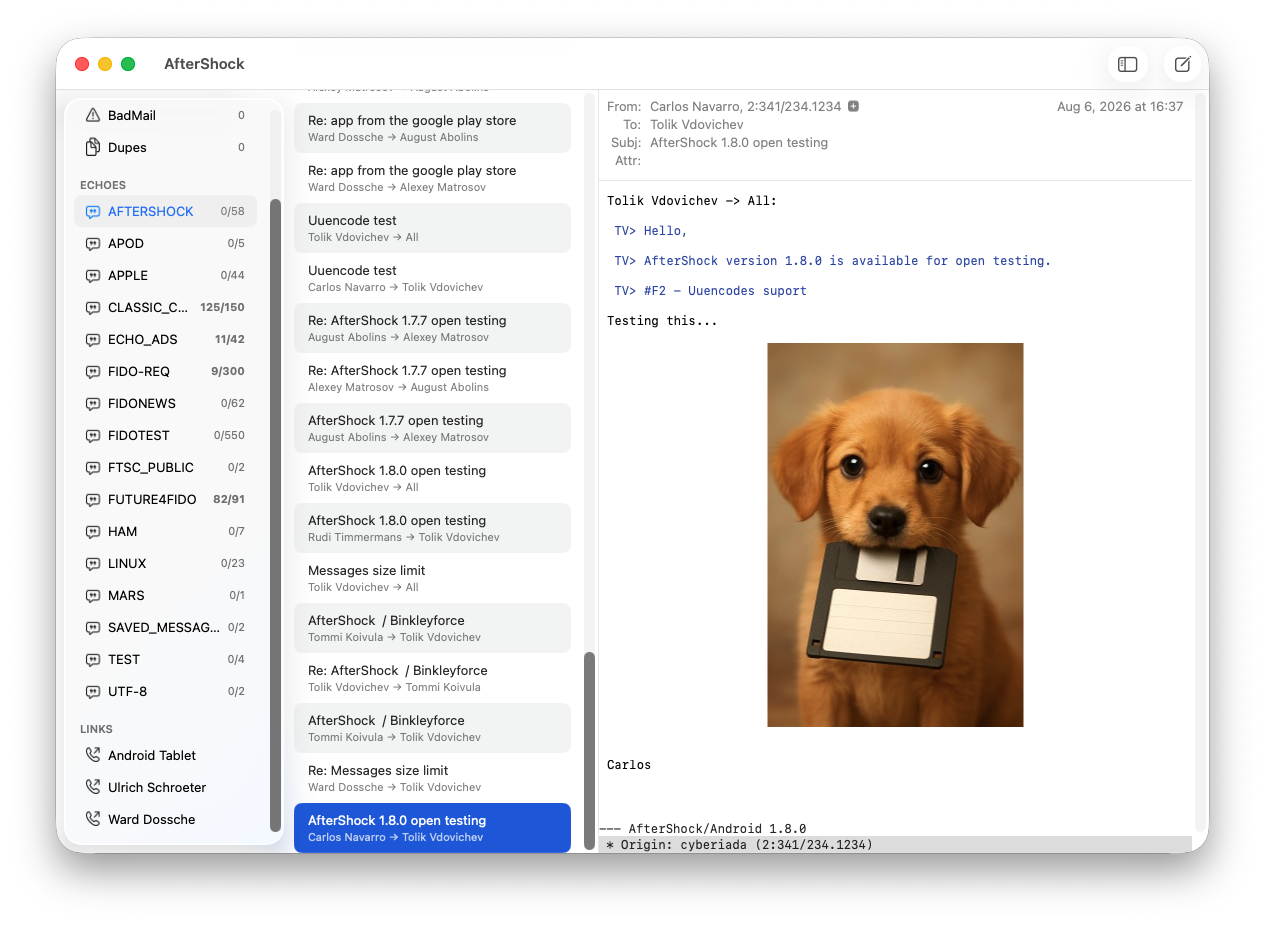This screenshot has width=1265, height=927.
Task: Open "AfterShock 1.8.0" message from Rudi Timmermans
Action: click(x=432, y=528)
